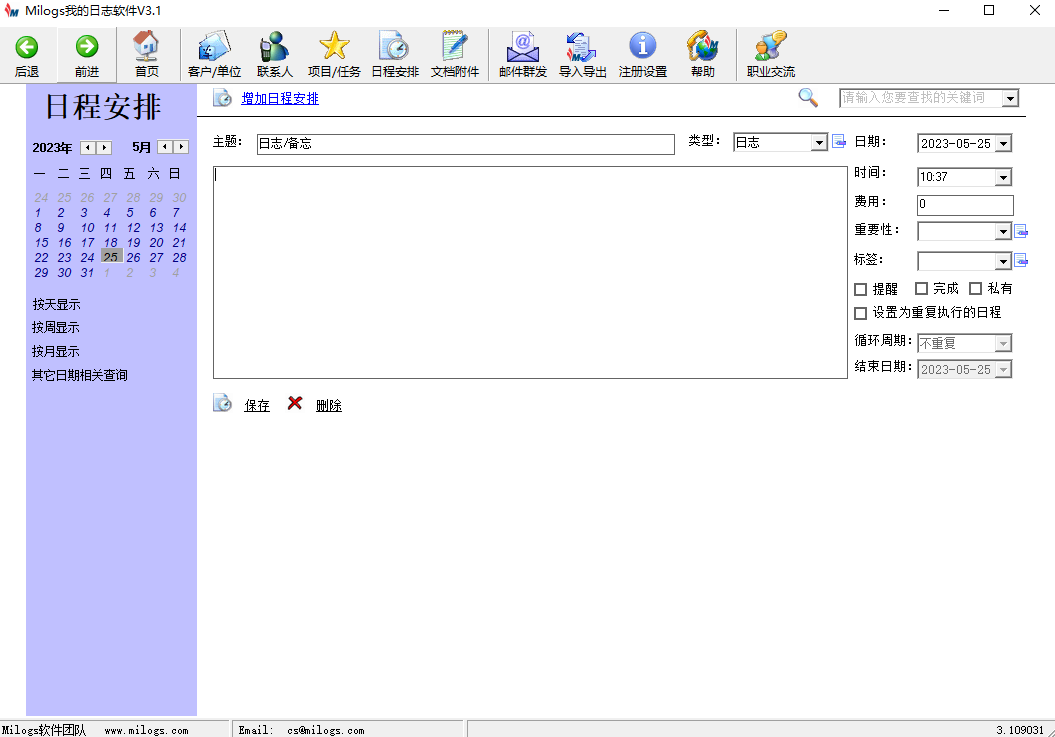This screenshot has height=737, width=1055.
Task: Click the keyword search input box
Action: [x=920, y=98]
